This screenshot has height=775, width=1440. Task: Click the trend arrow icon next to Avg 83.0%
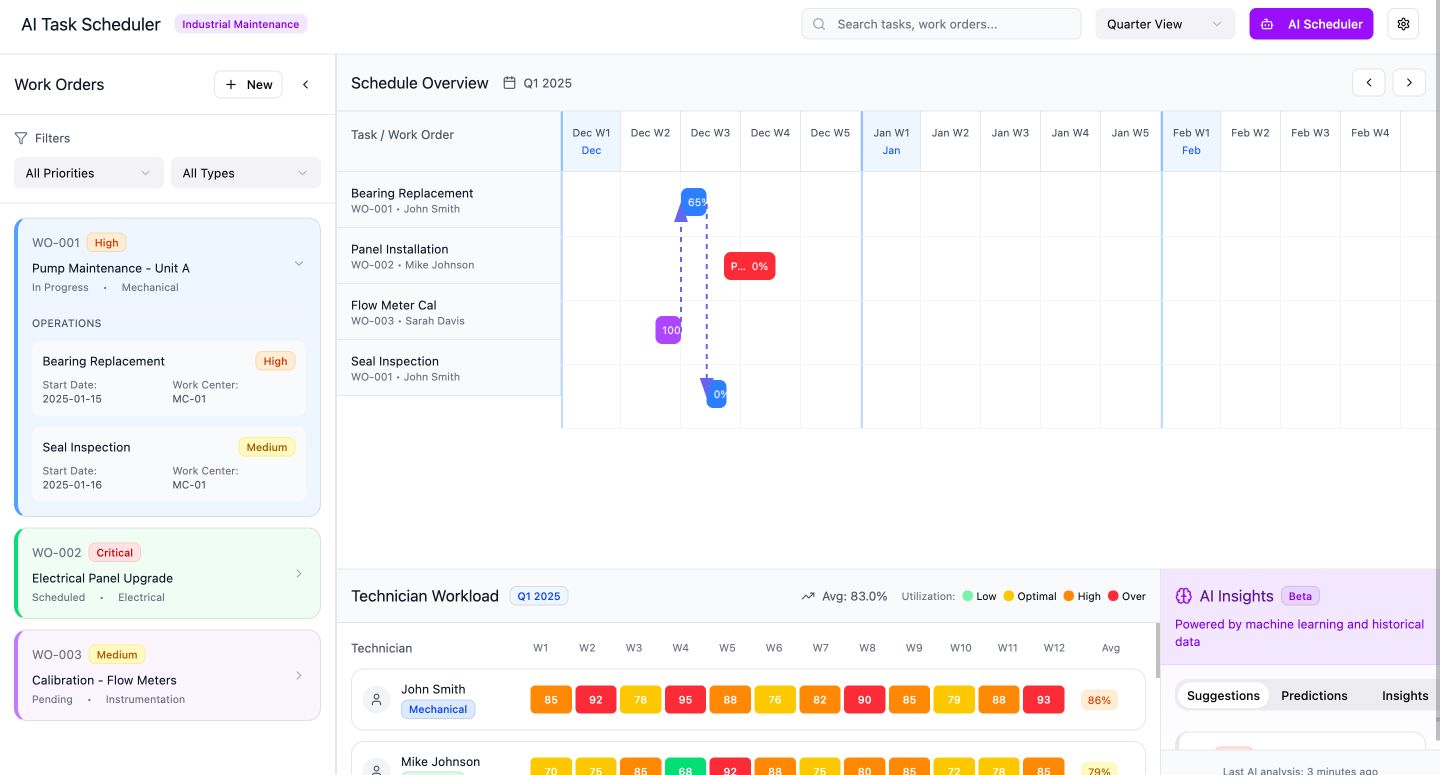point(808,595)
